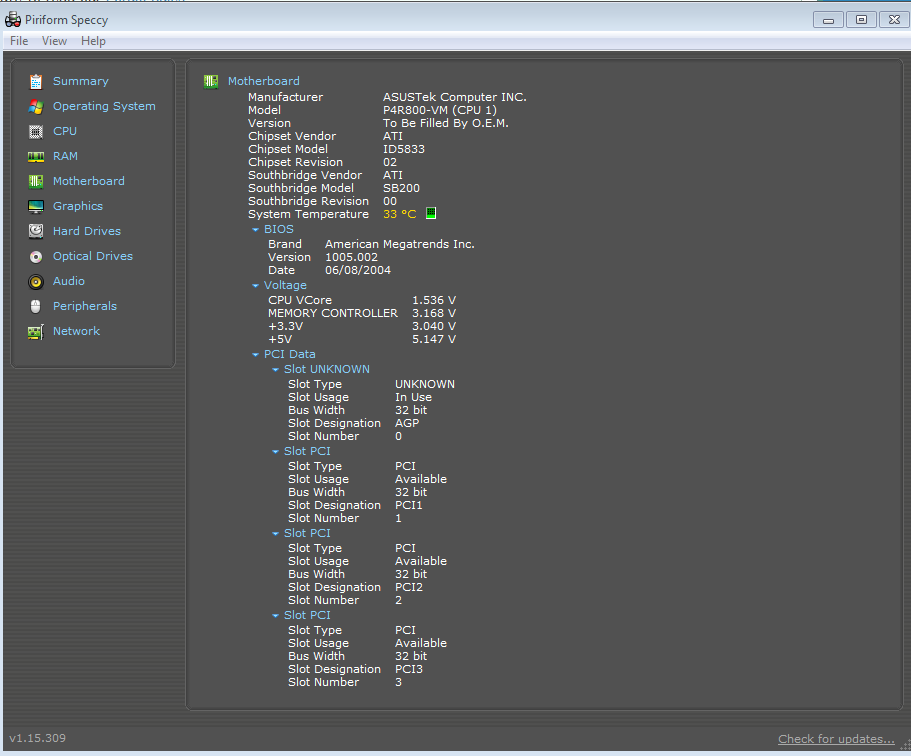
Task: Click the Check for updates link
Action: coord(836,739)
